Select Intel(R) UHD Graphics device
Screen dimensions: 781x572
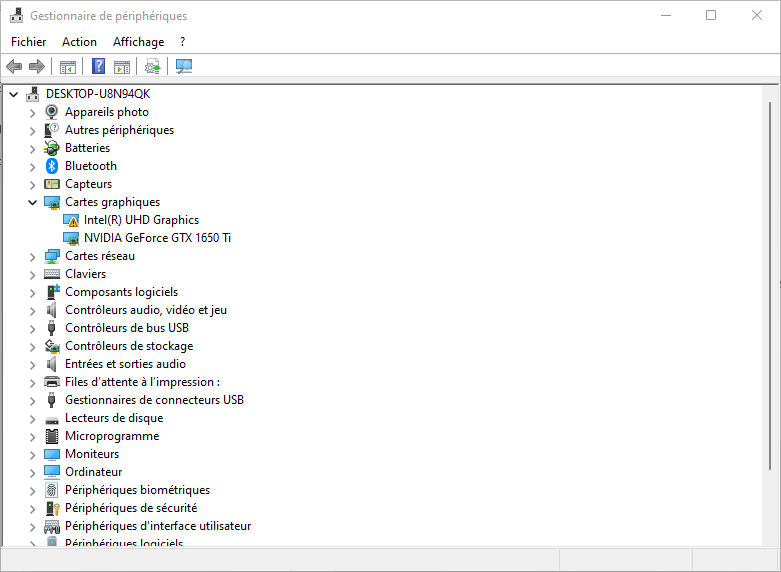141,220
